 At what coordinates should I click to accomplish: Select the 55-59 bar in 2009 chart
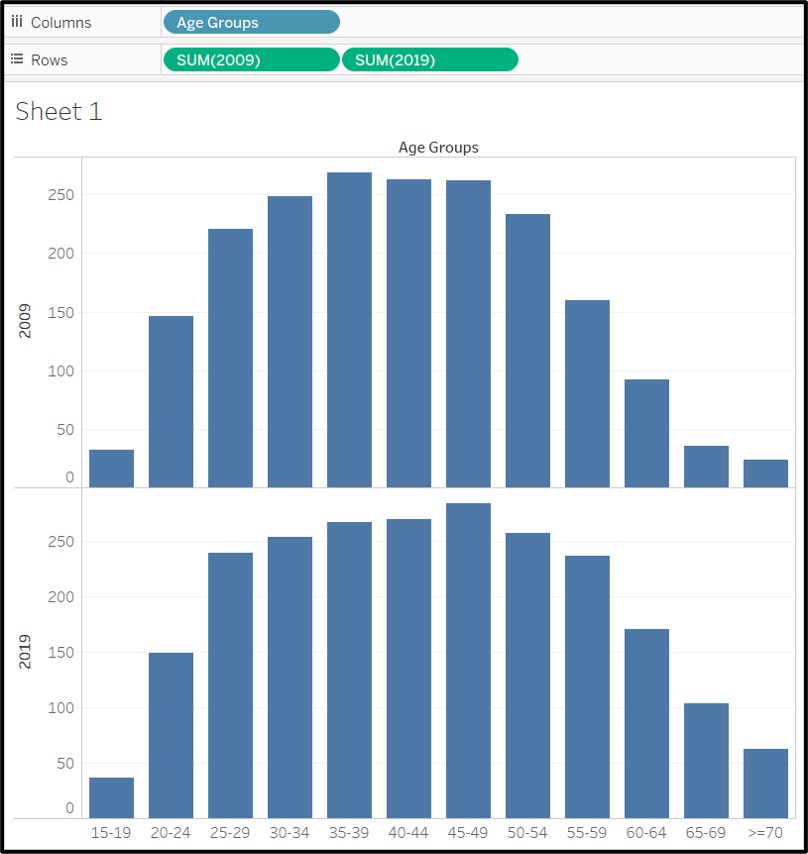(587, 393)
